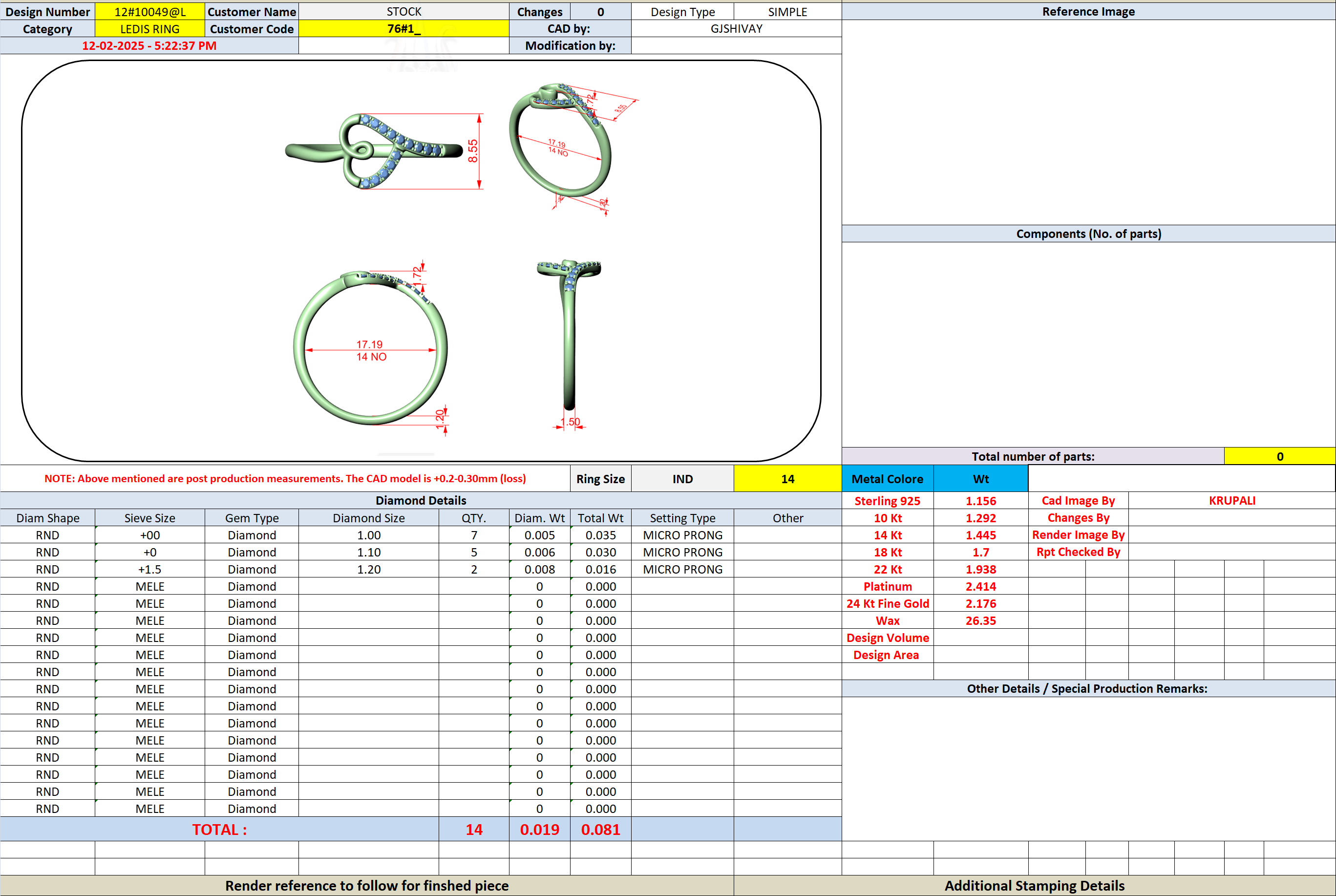This screenshot has height=896, width=1336.
Task: Select the 14 Kt weight 1.445
Action: (980, 535)
